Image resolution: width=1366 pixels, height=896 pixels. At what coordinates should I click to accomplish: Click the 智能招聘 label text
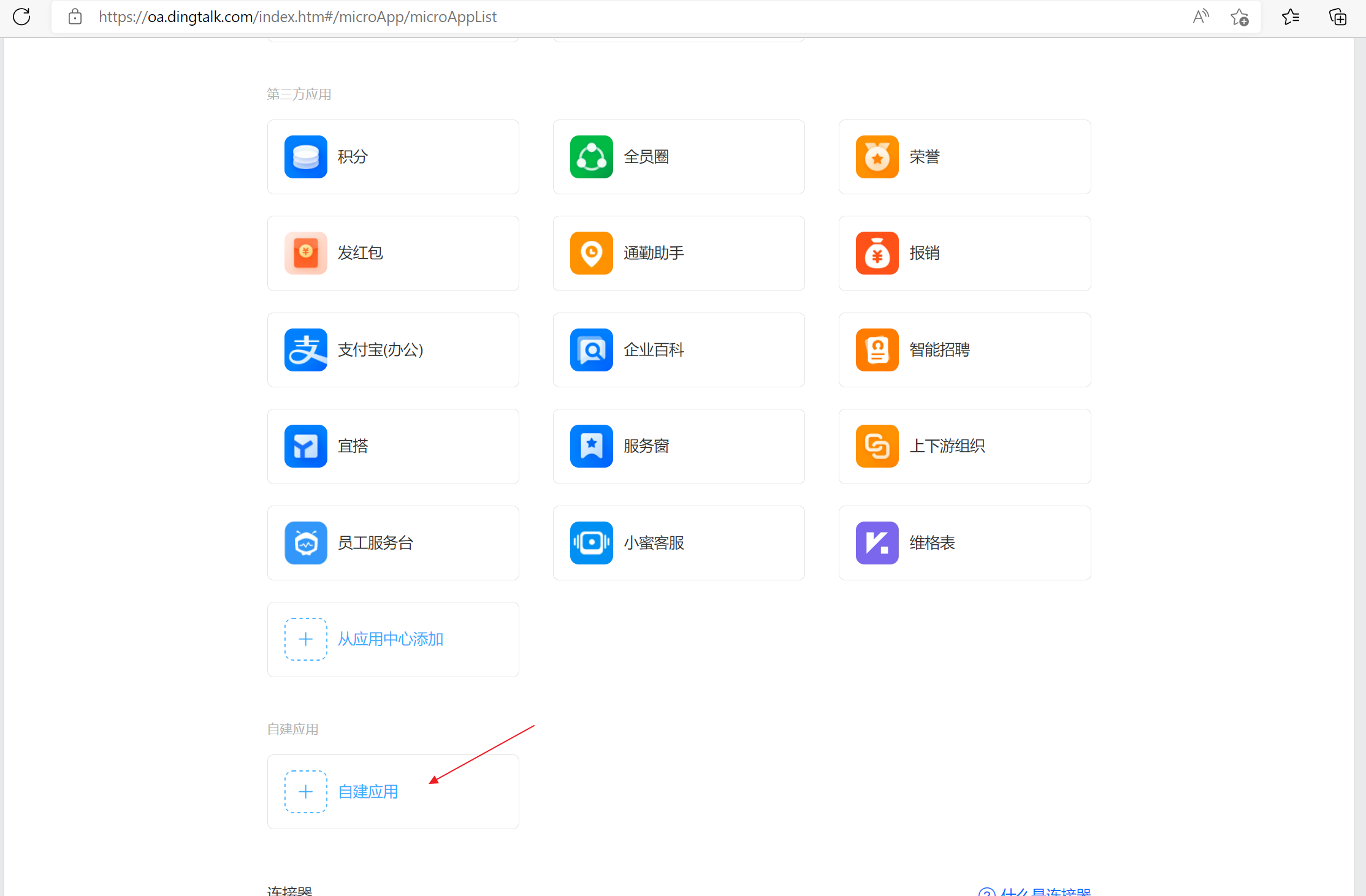pyautogui.click(x=939, y=350)
